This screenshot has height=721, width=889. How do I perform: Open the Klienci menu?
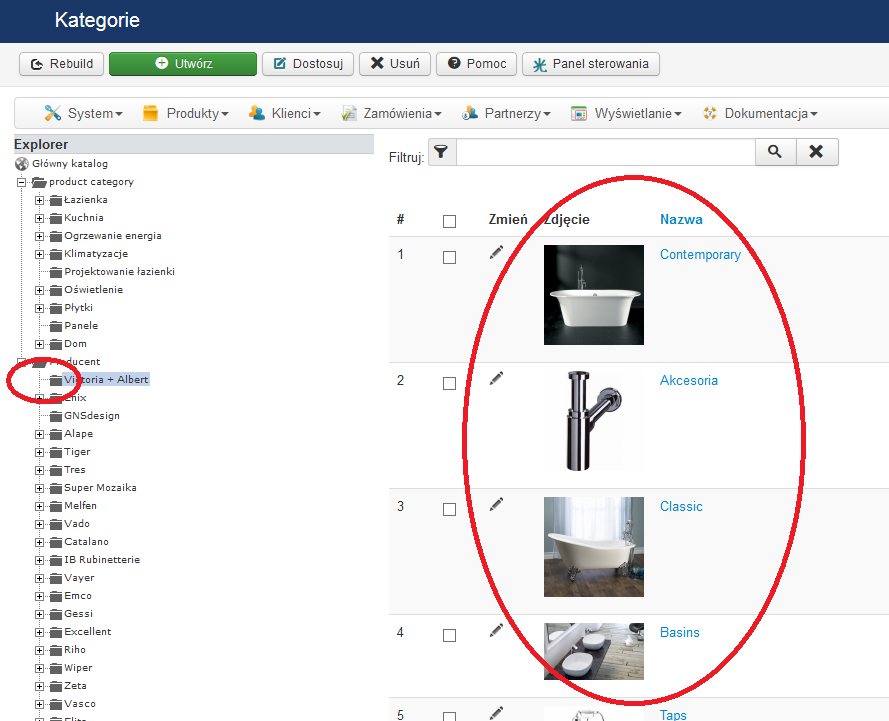[285, 113]
